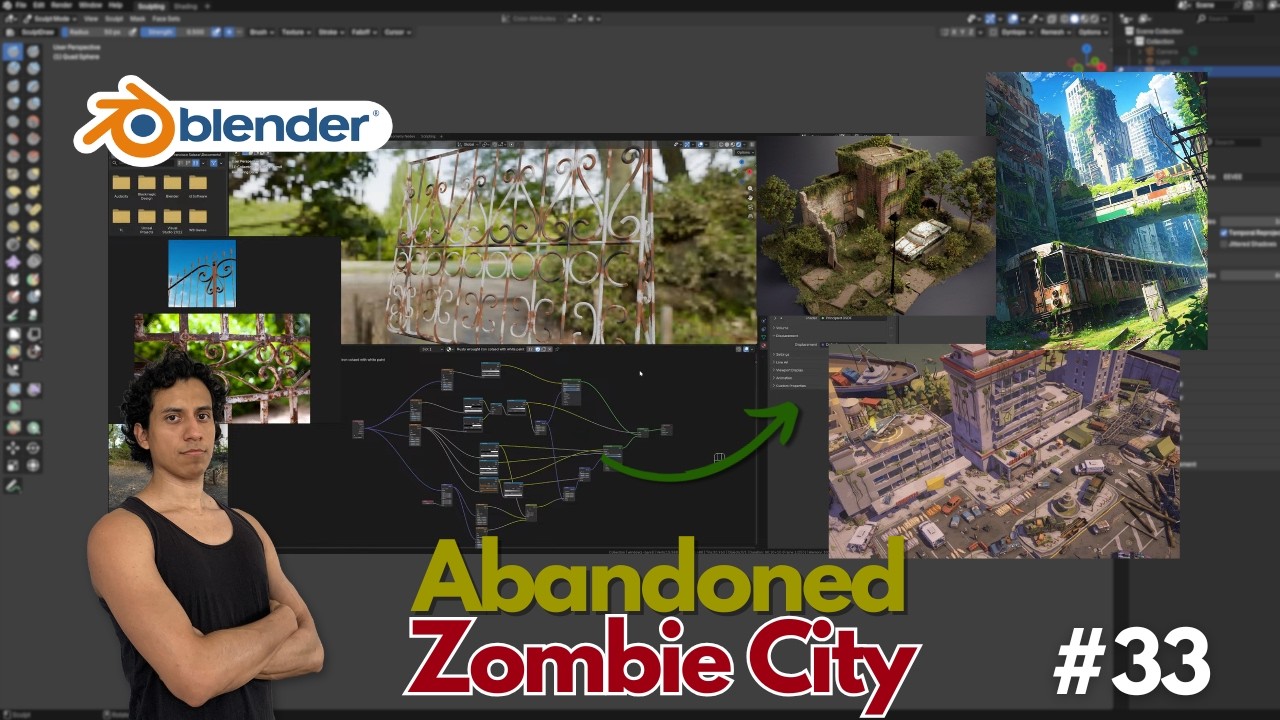Select the Blob sculpt brush

click(33, 103)
